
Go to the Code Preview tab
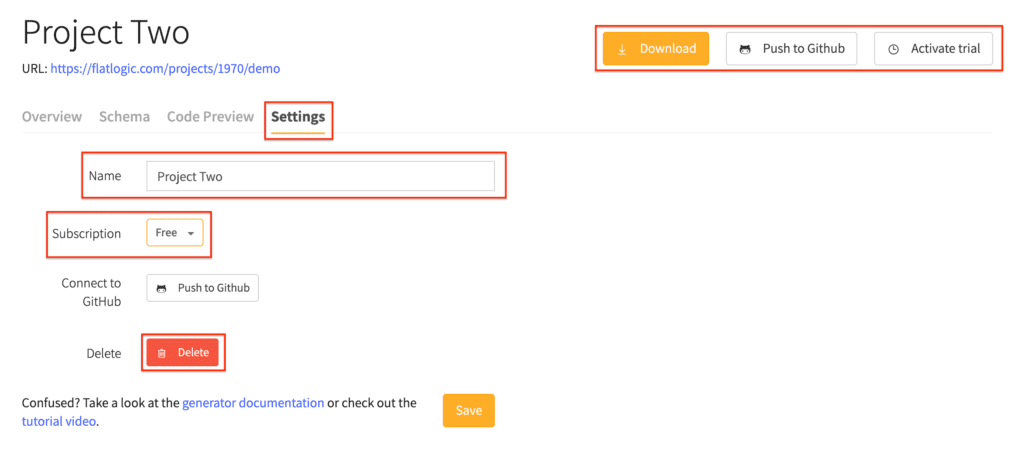point(210,117)
